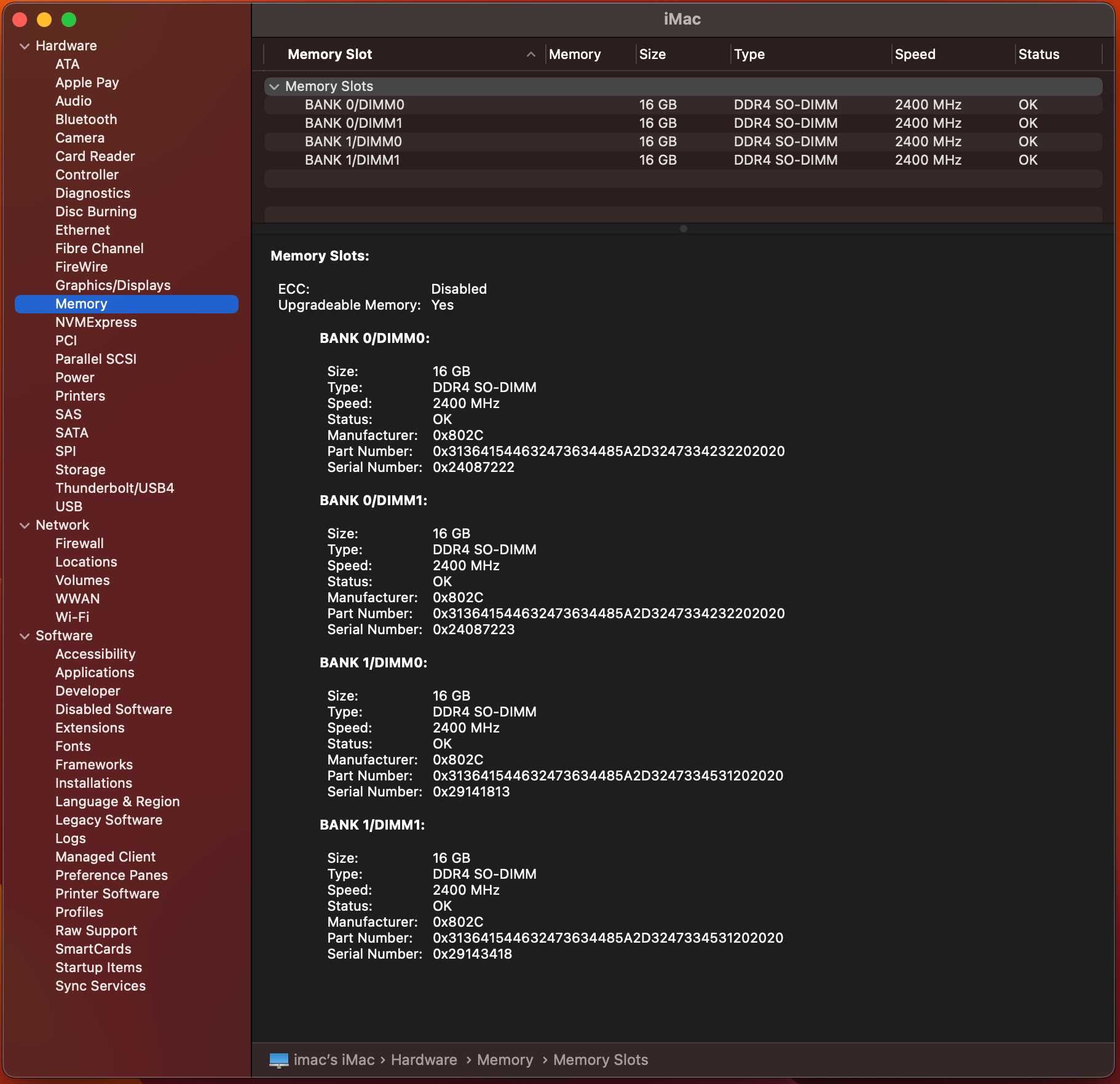Click the BANK 0/DIMM0 serial number value
This screenshot has height=1084, width=1120.
point(473,468)
